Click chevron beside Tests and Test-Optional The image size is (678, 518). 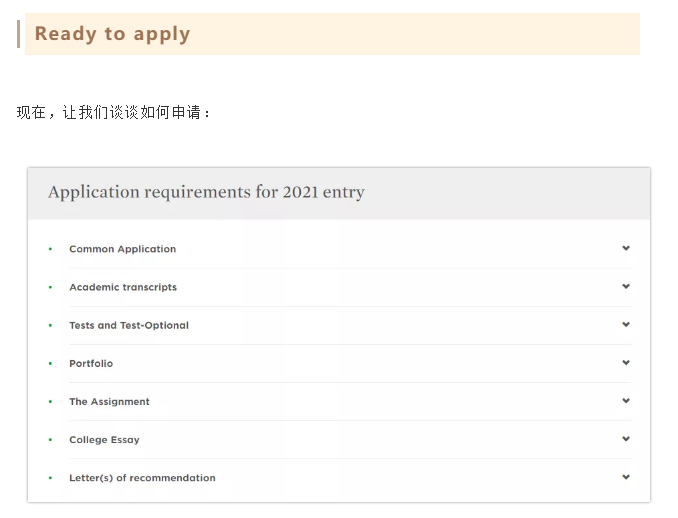pyautogui.click(x=626, y=324)
